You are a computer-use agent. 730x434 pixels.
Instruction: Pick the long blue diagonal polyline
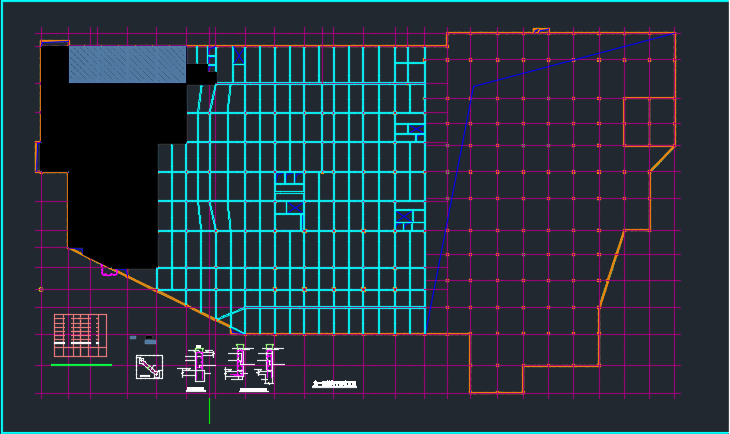(x=473, y=87)
